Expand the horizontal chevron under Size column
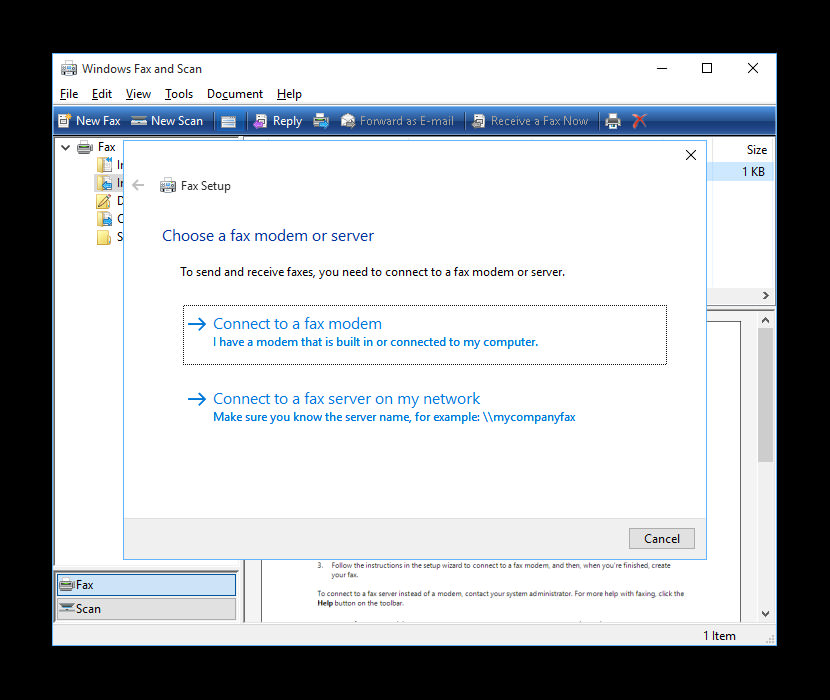The image size is (830, 700). [765, 295]
